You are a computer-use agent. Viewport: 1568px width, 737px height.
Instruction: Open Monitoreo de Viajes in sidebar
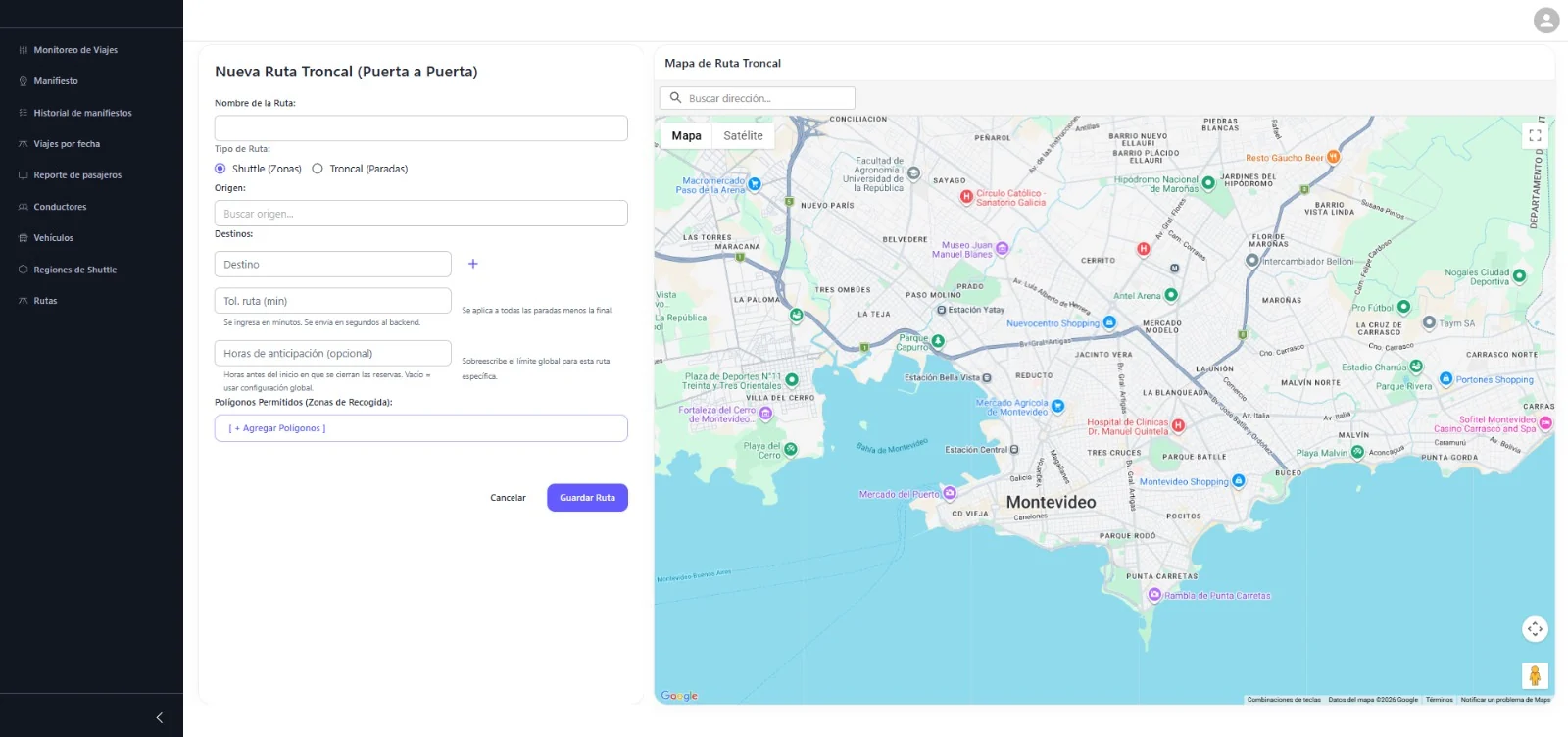(x=75, y=50)
